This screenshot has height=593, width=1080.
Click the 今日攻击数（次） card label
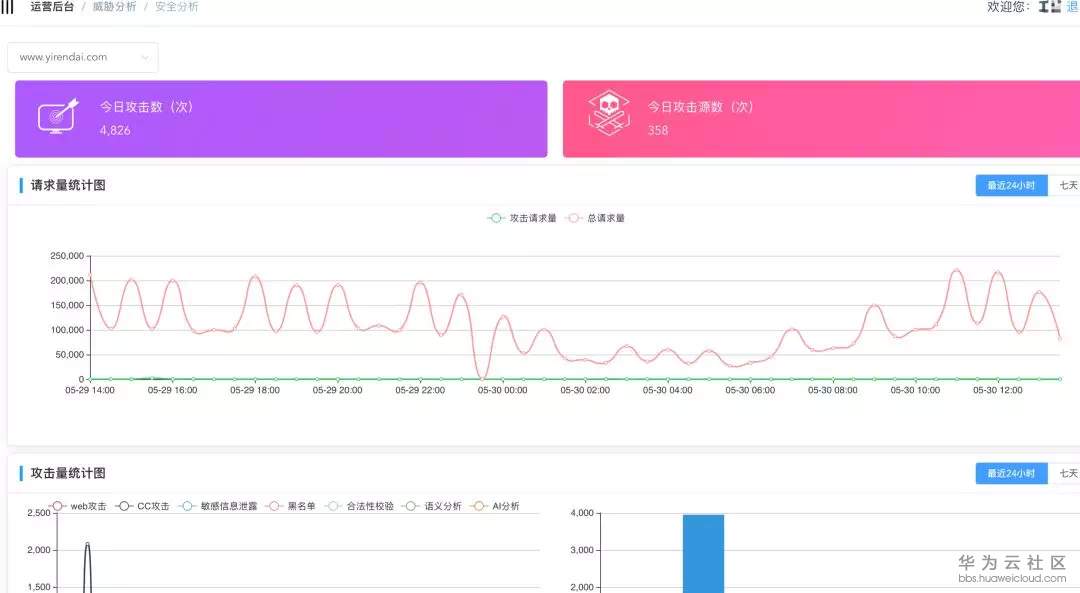147,107
